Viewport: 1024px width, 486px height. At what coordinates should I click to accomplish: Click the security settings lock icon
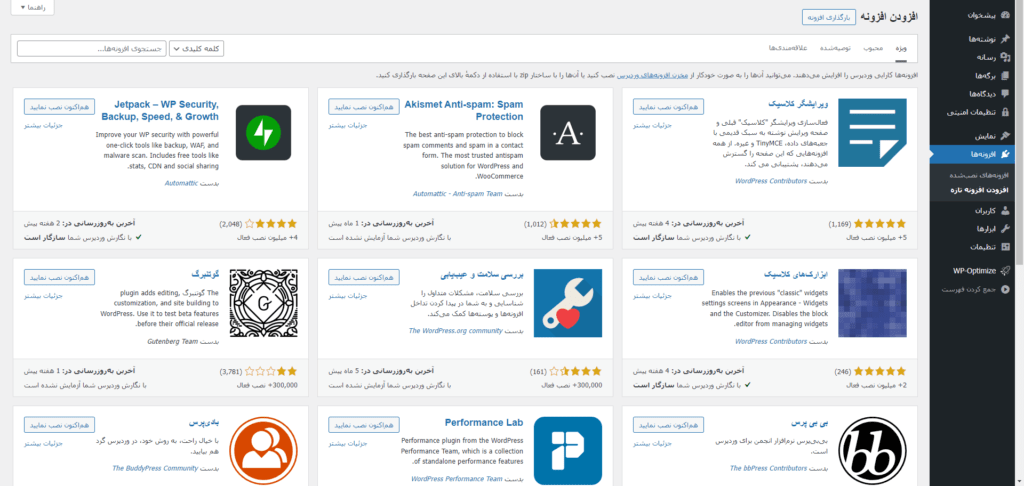(1004, 112)
